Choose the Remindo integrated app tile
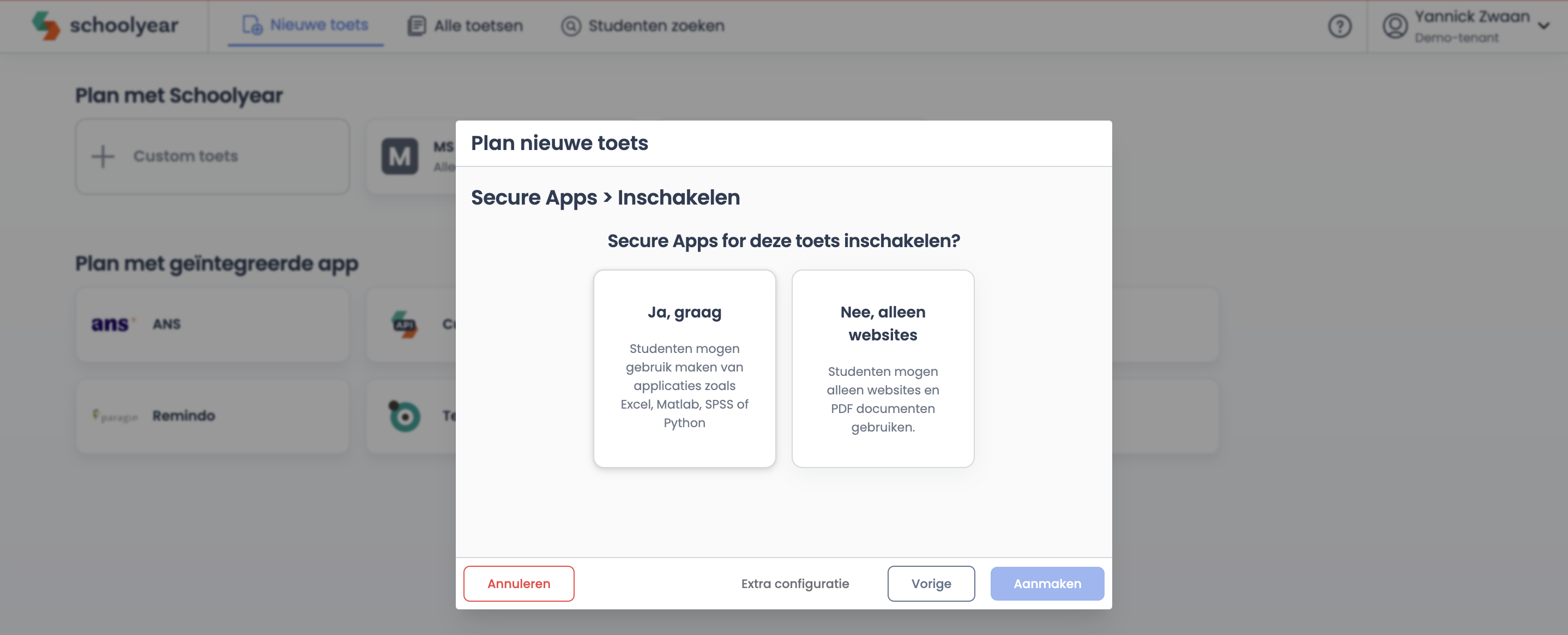This screenshot has width=1568, height=635. [213, 416]
